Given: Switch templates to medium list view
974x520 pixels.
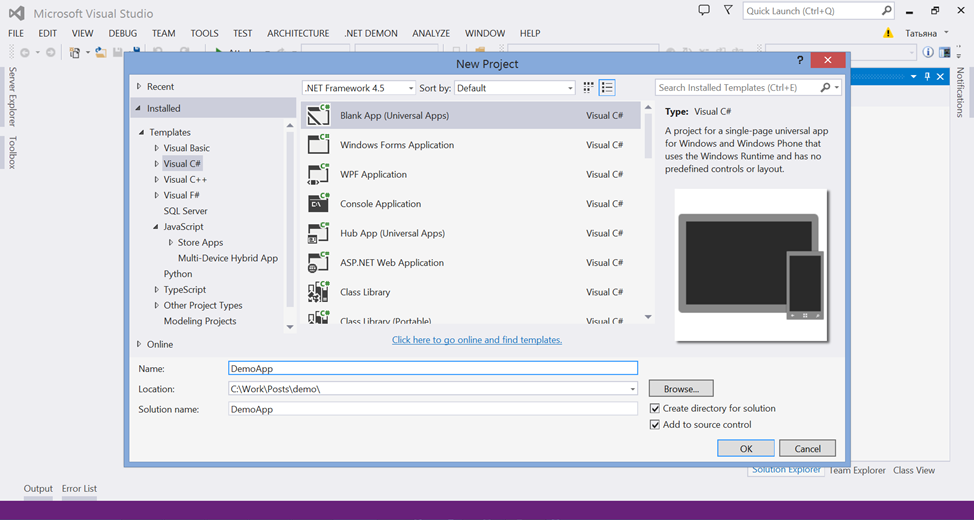Looking at the screenshot, I should tap(607, 88).
